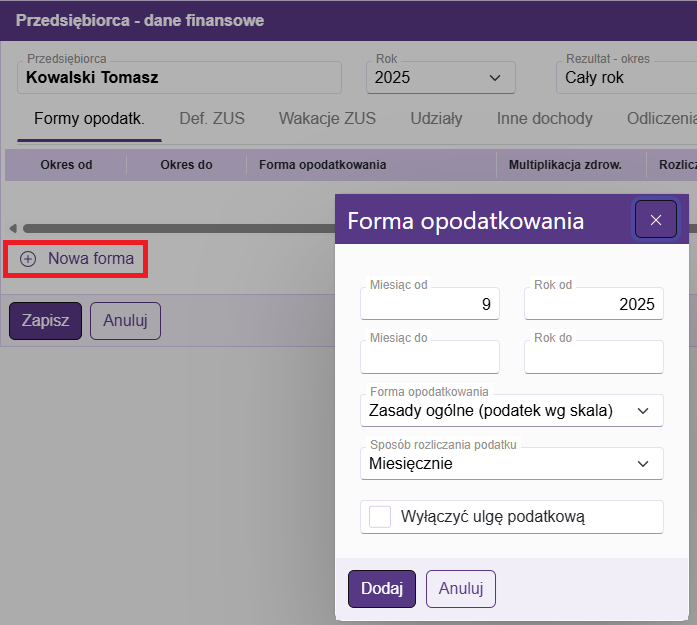Switch to the Odliczenia tab

click(661, 119)
